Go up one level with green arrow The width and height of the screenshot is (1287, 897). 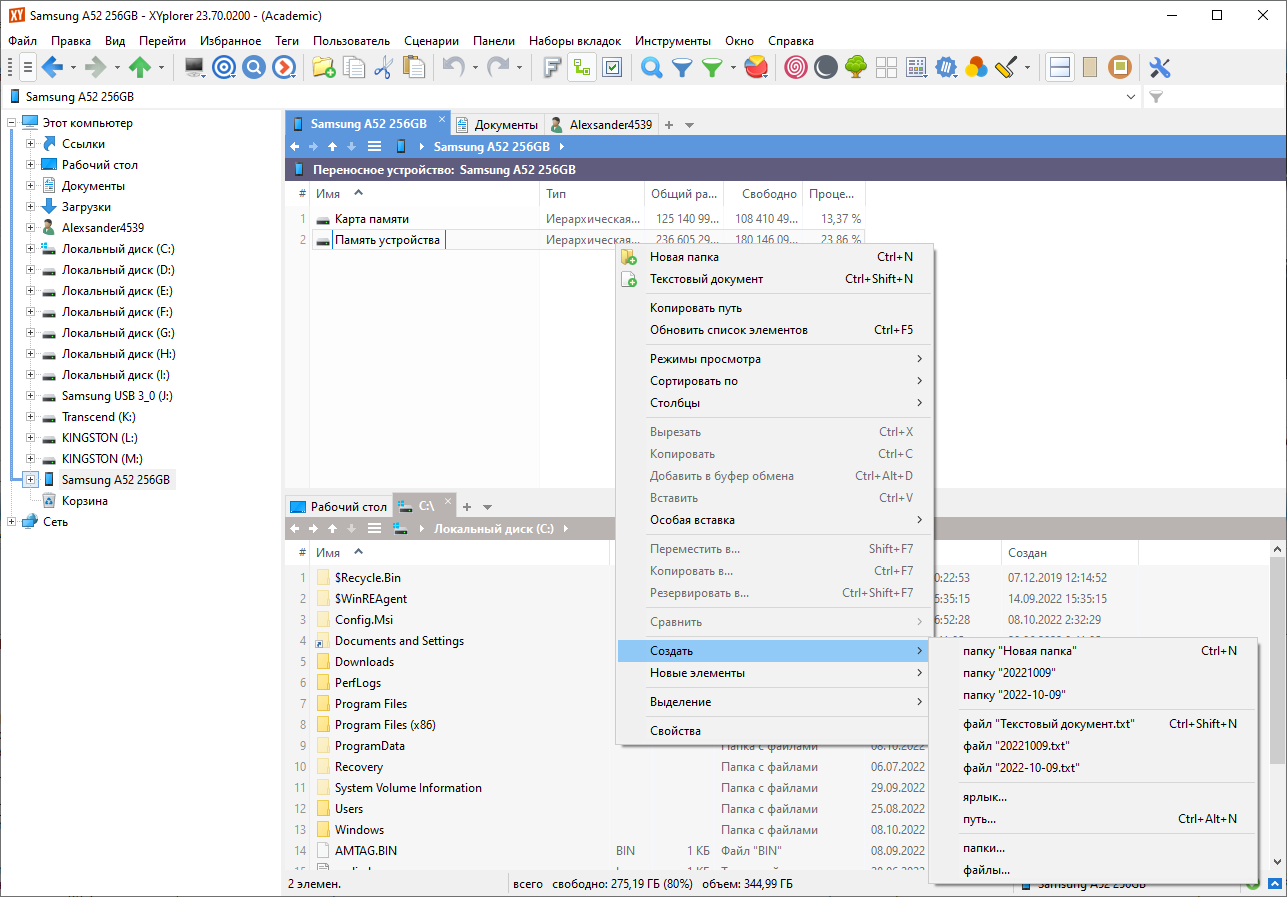pos(140,67)
